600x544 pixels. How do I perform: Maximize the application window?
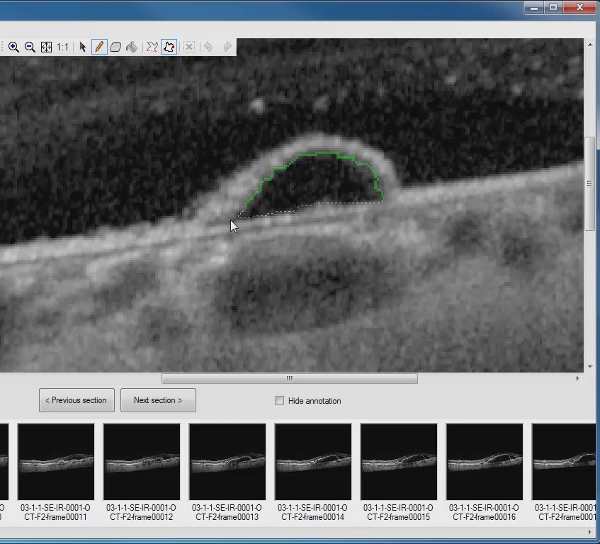553,7
